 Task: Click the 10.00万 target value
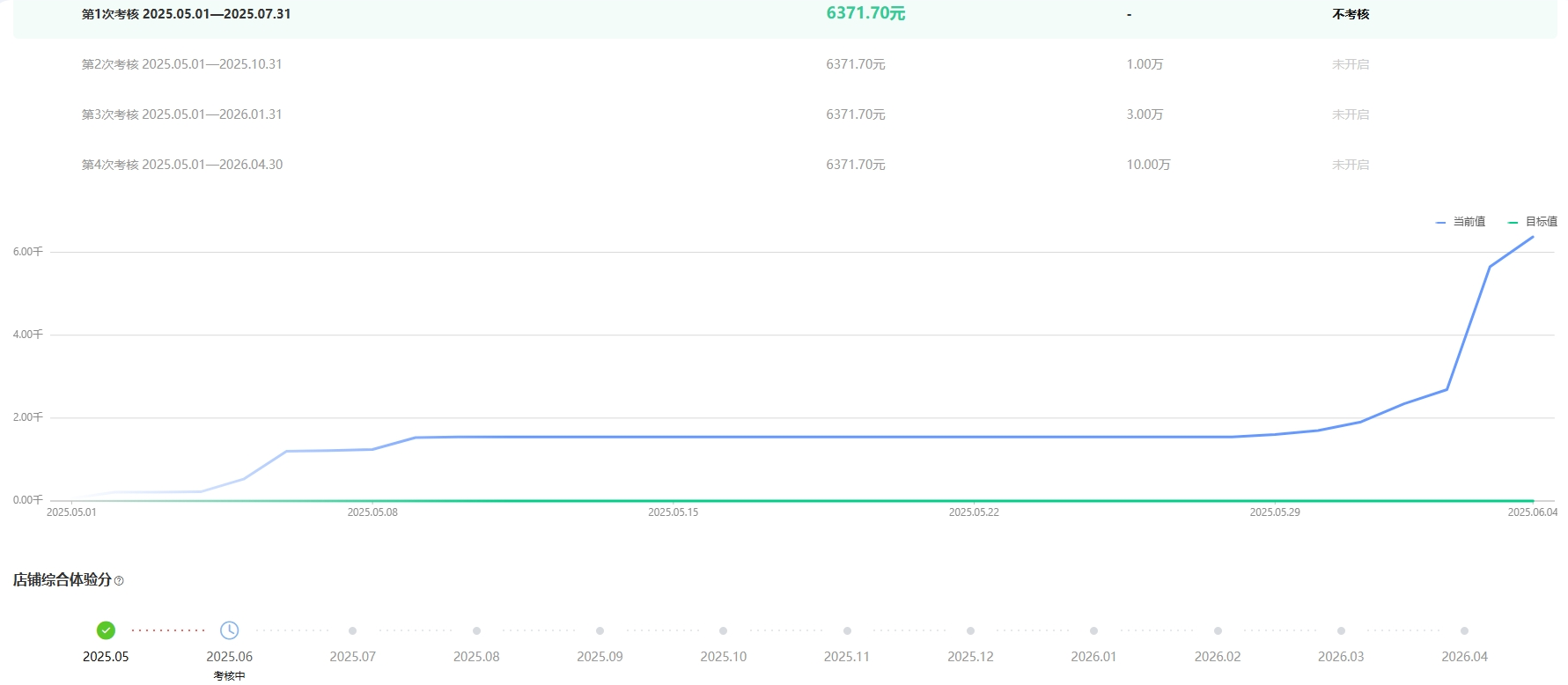pyautogui.click(x=1148, y=165)
